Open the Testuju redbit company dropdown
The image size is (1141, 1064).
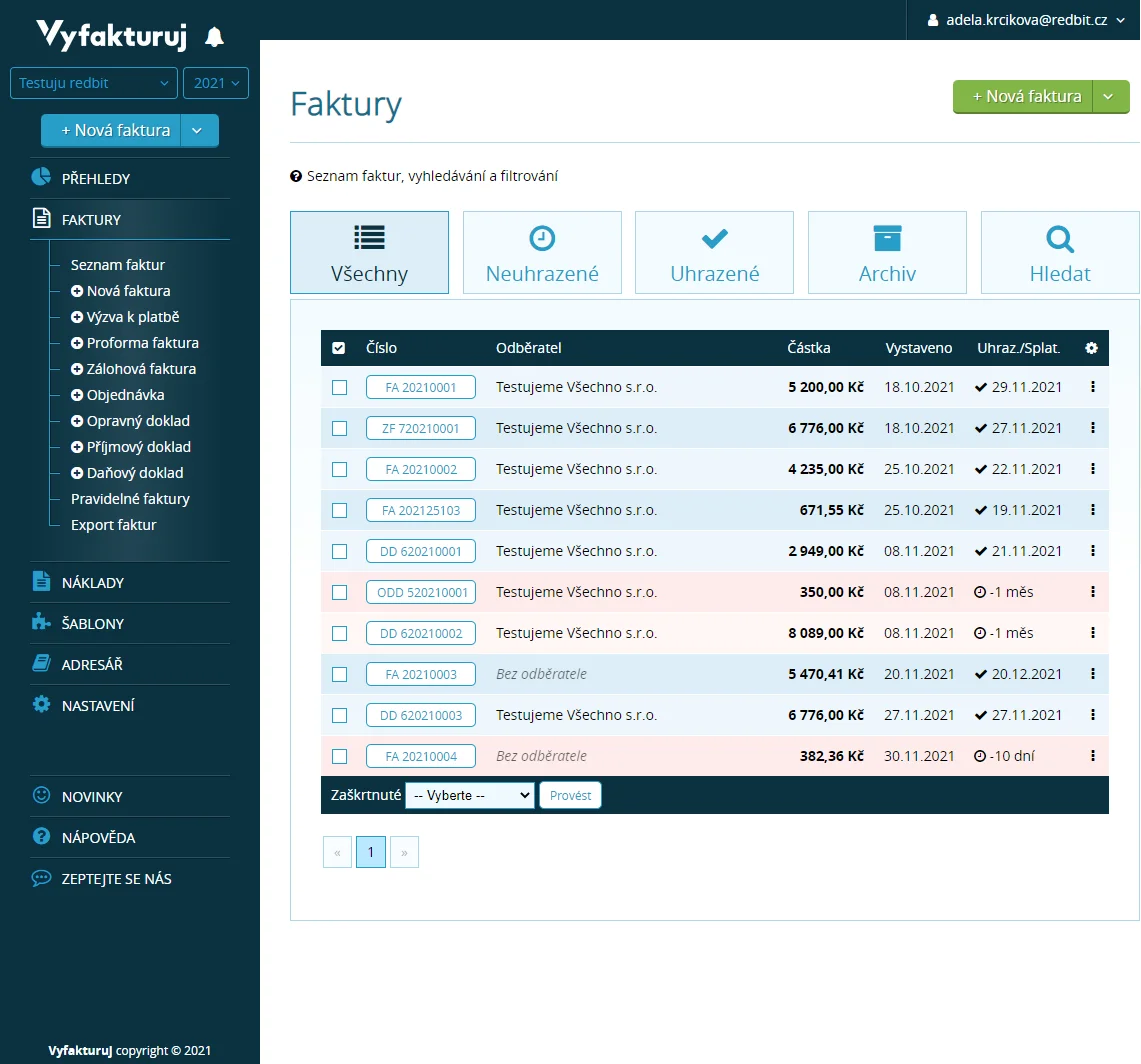pyautogui.click(x=94, y=83)
